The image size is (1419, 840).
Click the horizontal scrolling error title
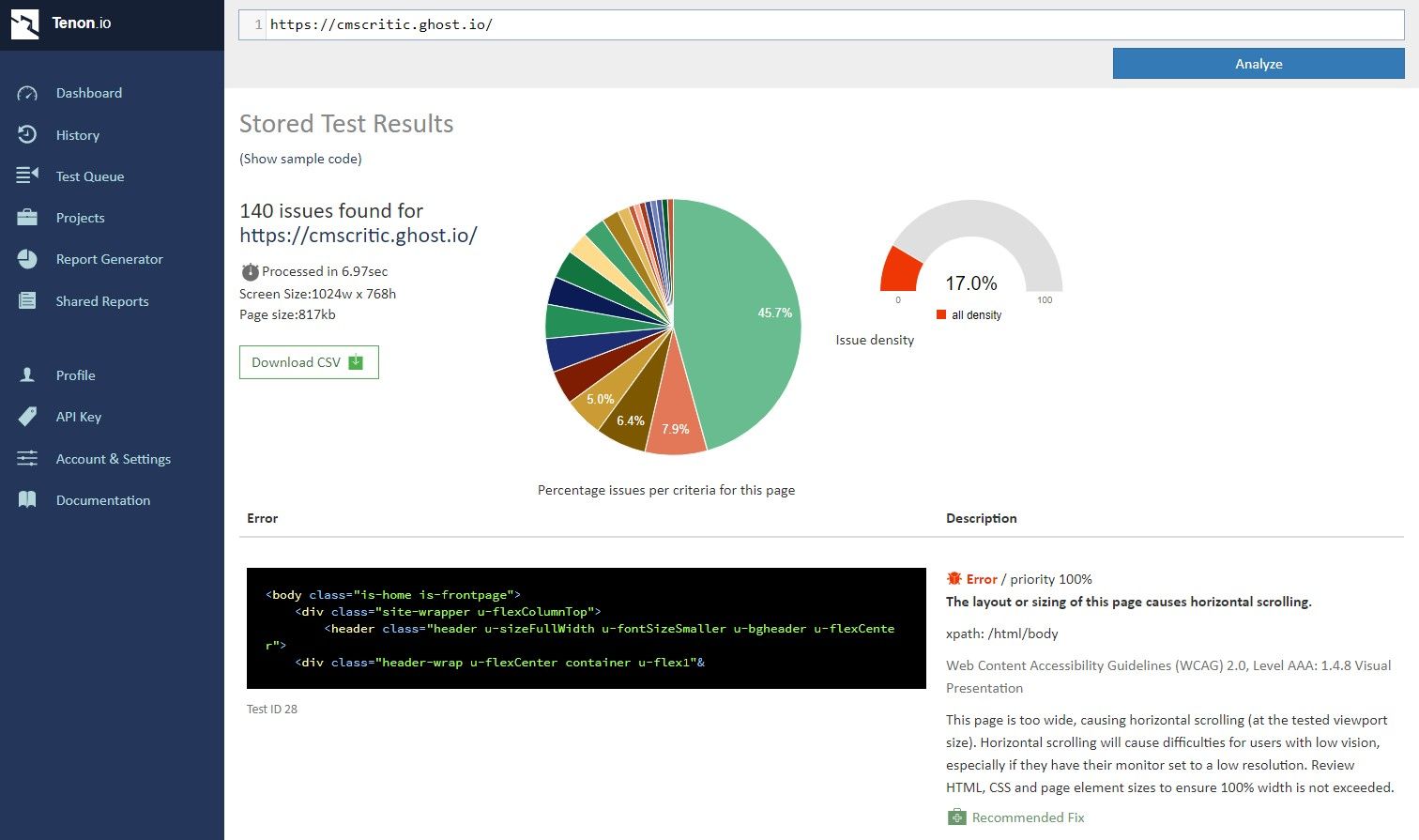1129,602
